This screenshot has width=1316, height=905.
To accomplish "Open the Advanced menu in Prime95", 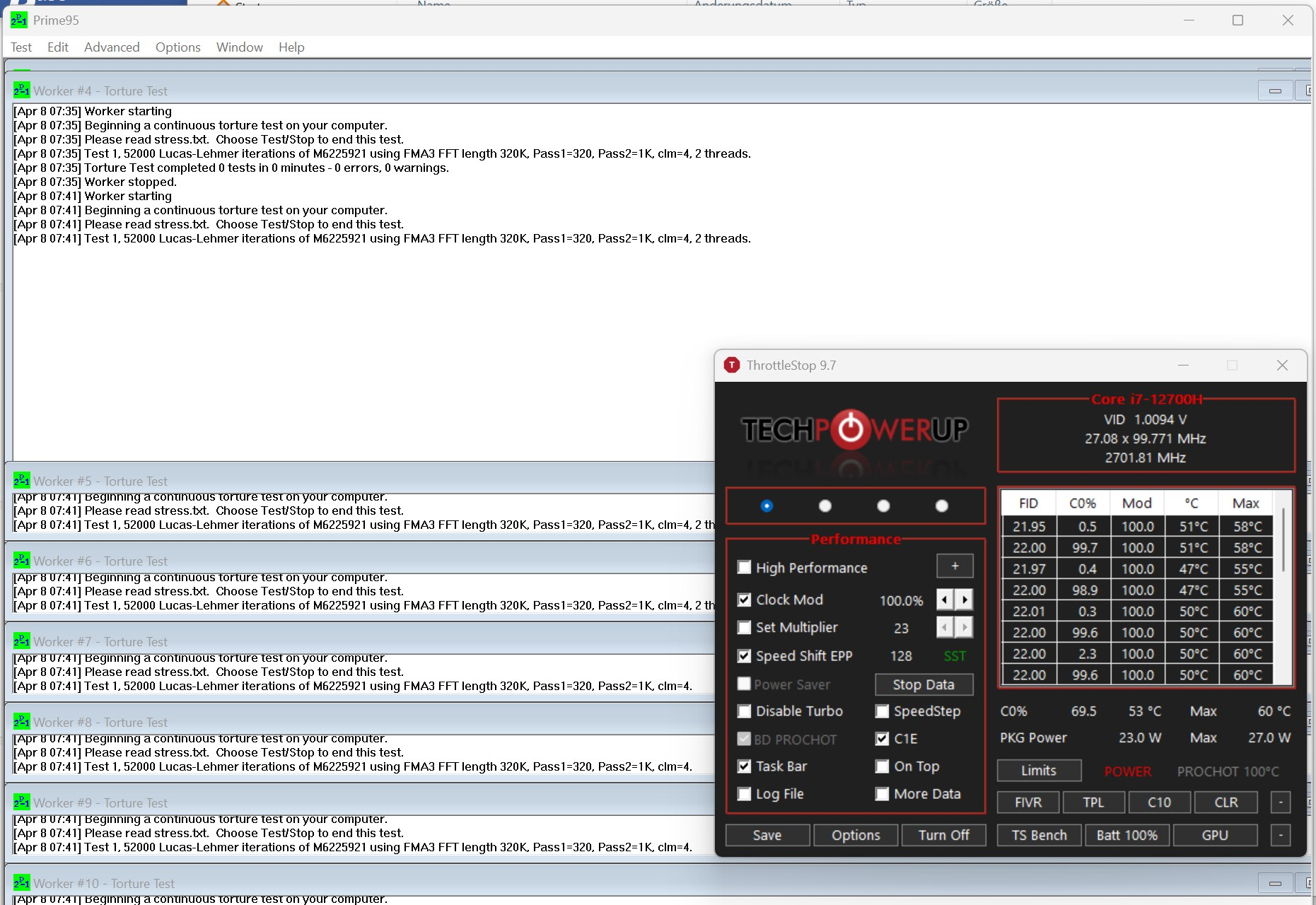I will click(112, 47).
